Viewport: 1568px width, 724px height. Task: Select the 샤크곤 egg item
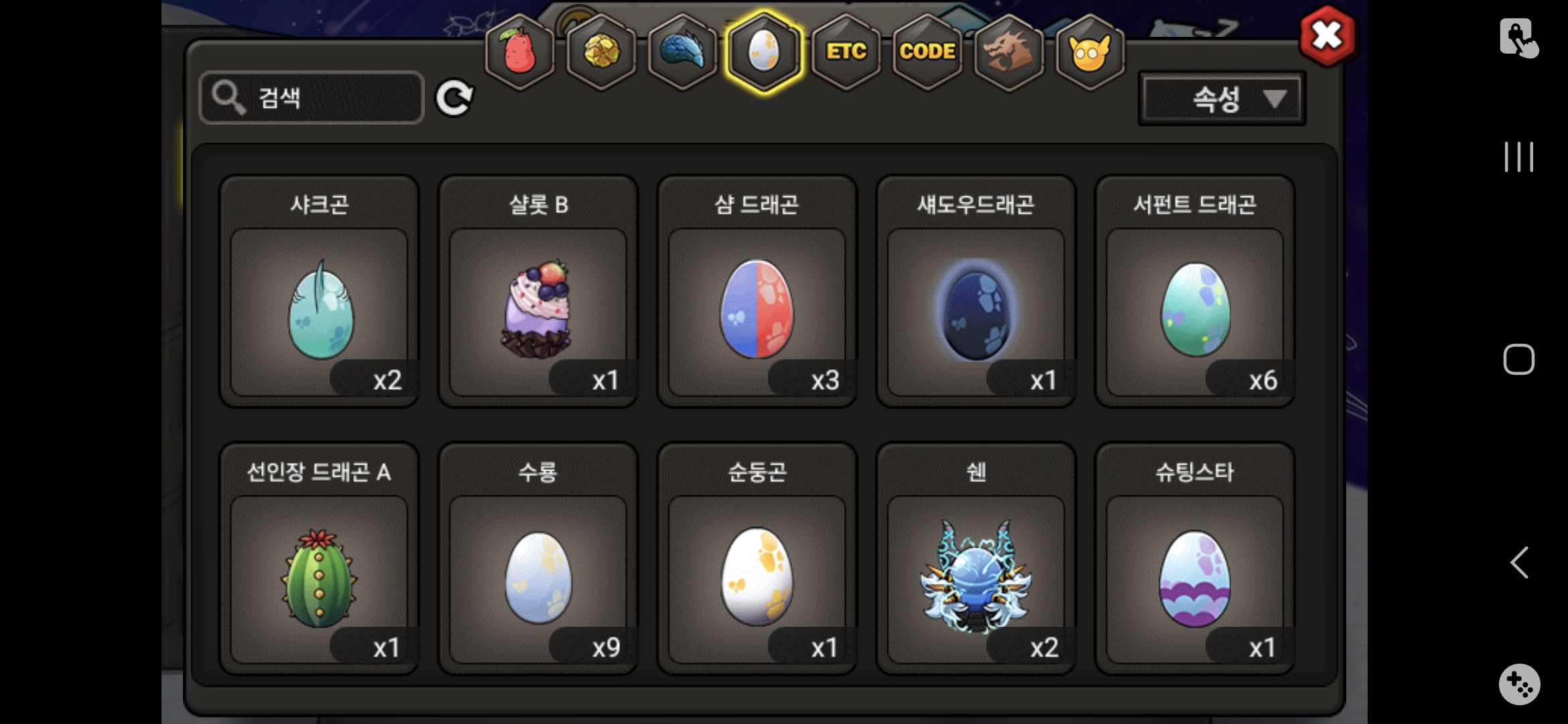320,291
